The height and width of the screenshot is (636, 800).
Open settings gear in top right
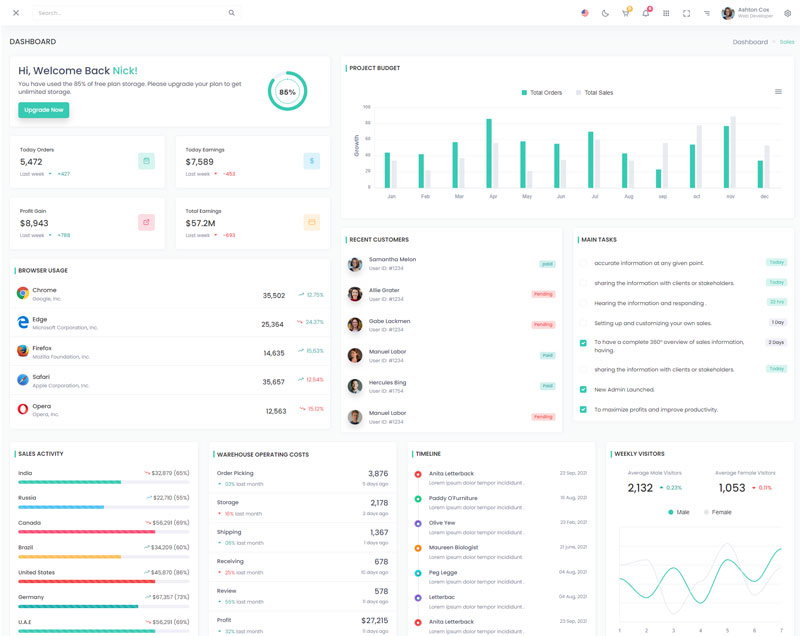(787, 13)
